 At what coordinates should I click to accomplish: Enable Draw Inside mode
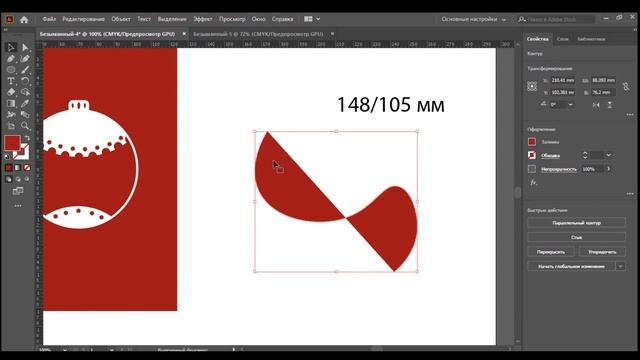27,179
